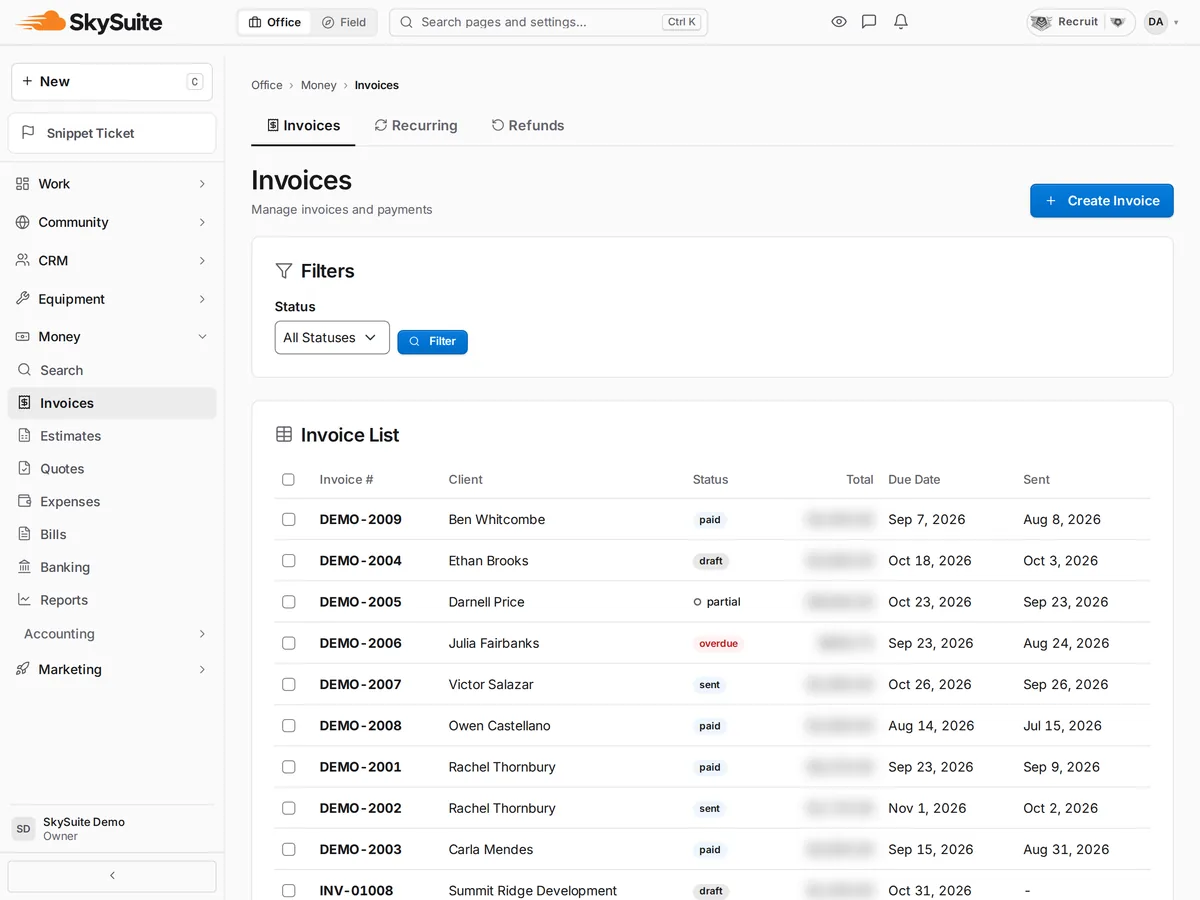Open the chat messages icon
This screenshot has height=900, width=1200.
[x=869, y=22]
